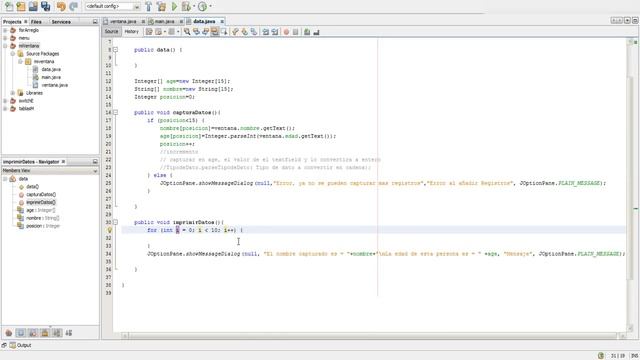Click the Source view button

coord(111,32)
